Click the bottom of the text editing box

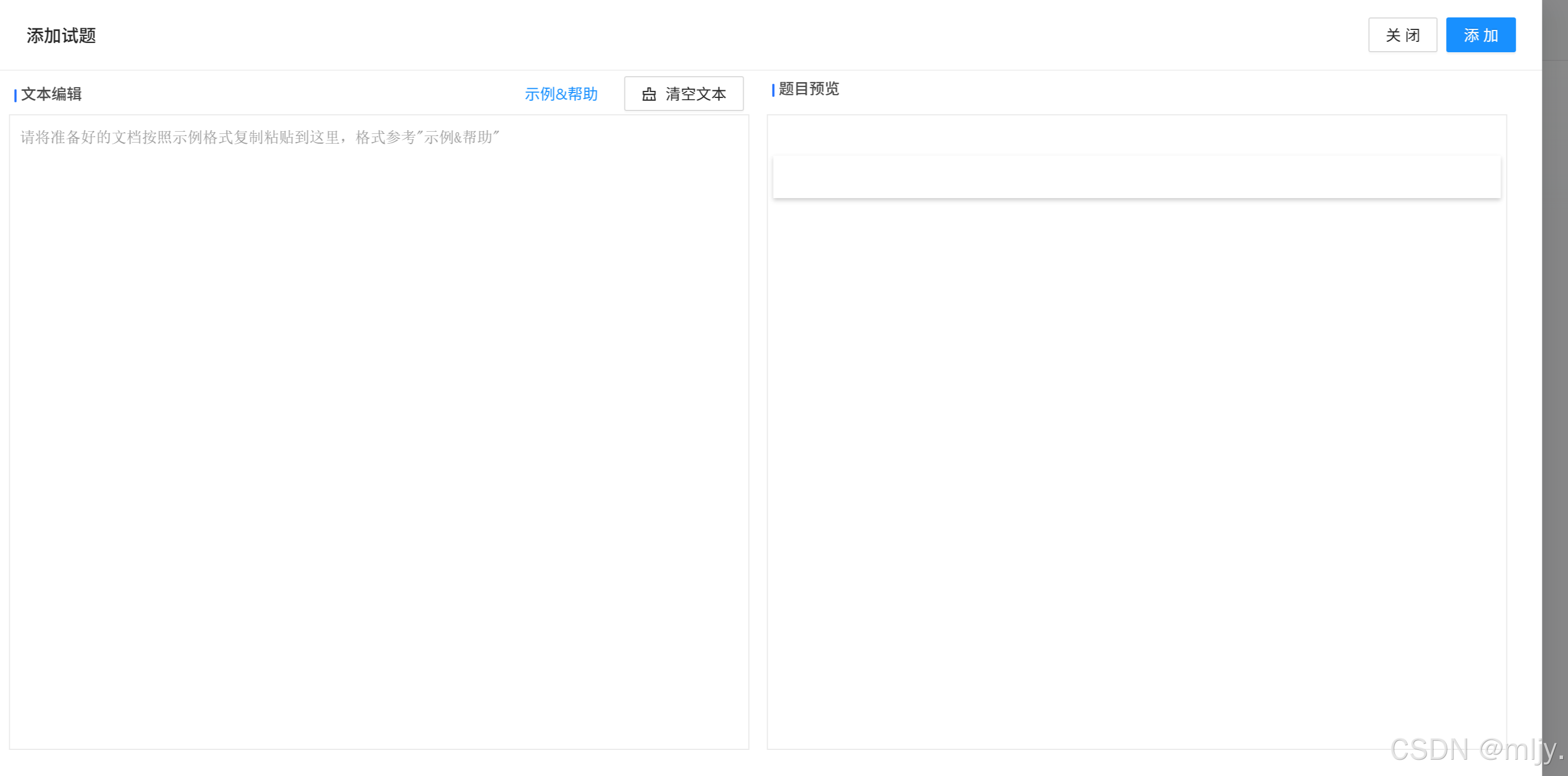(378, 734)
